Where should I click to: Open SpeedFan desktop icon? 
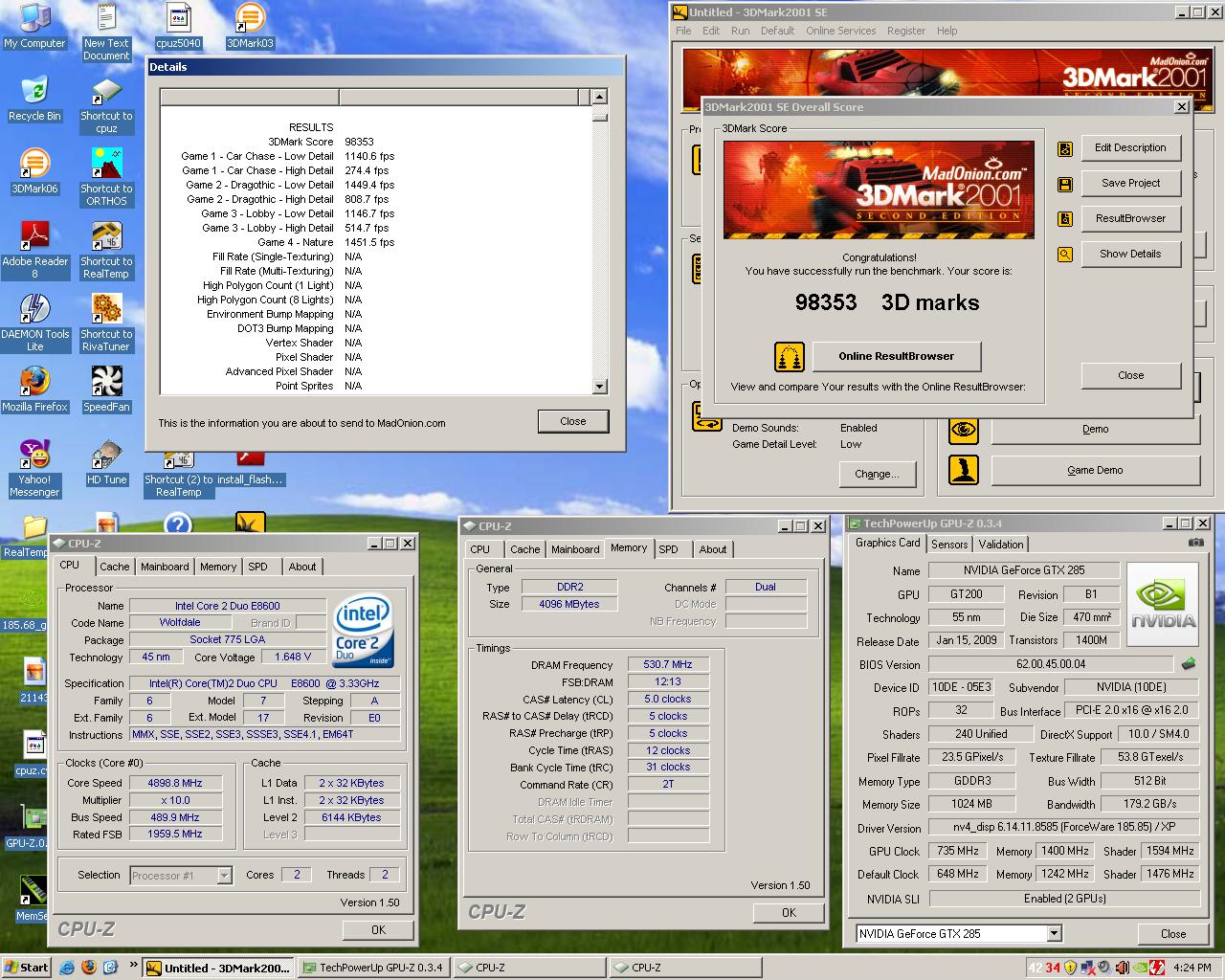click(x=106, y=390)
